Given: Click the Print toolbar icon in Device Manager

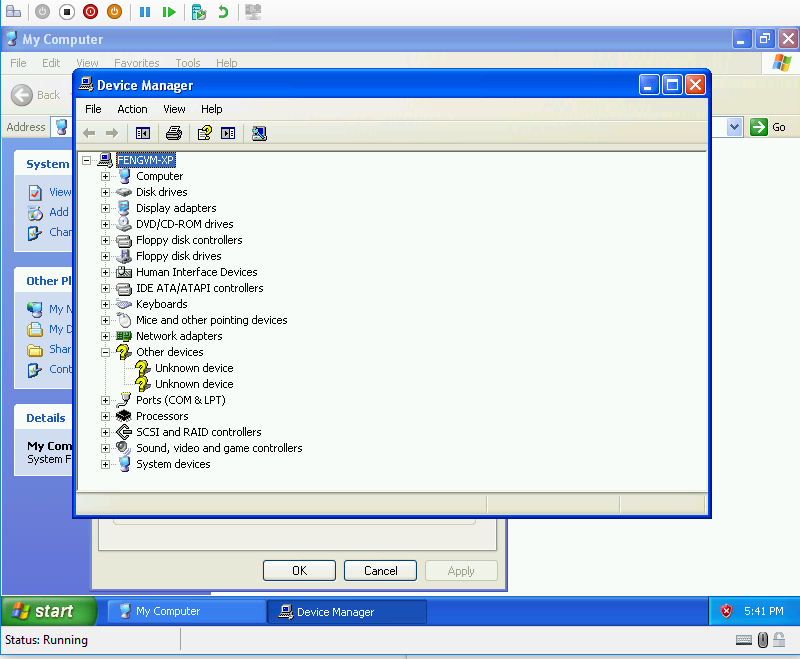Looking at the screenshot, I should tap(174, 133).
